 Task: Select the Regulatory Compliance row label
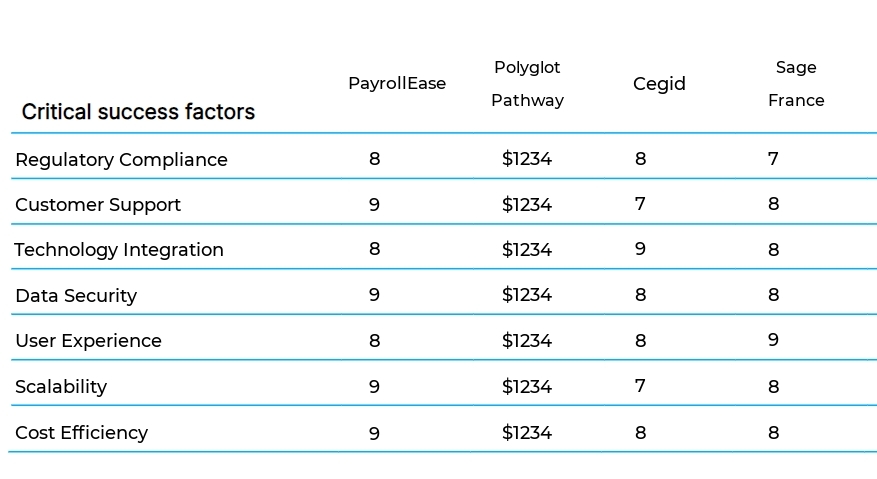[121, 160]
